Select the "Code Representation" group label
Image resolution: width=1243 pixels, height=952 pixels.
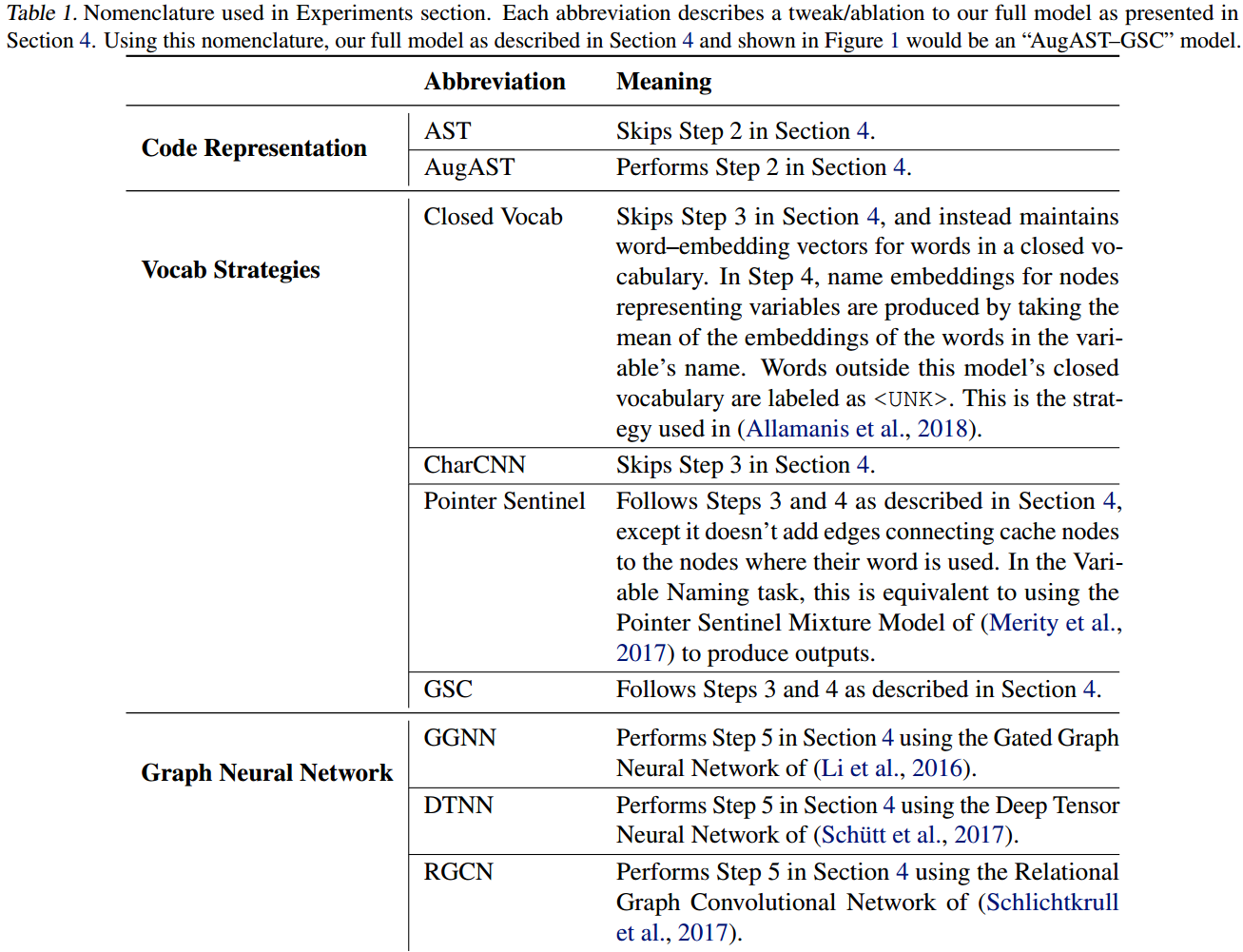254,148
